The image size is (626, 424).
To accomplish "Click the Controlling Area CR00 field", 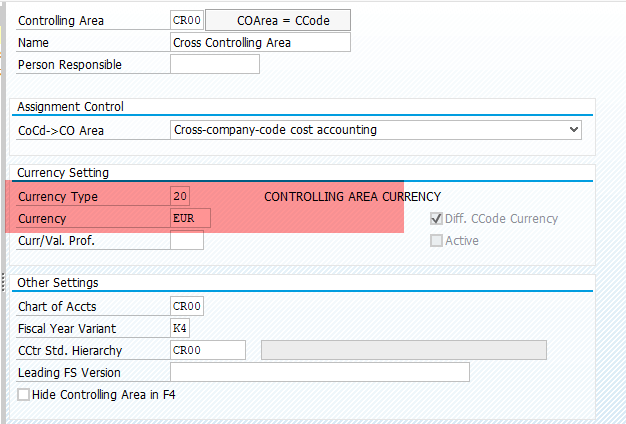I will click(187, 20).
